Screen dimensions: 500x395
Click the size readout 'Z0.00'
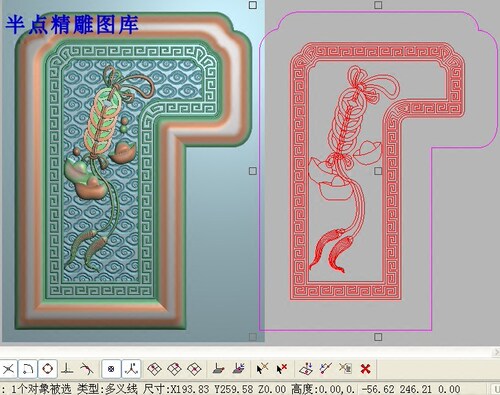(272, 389)
